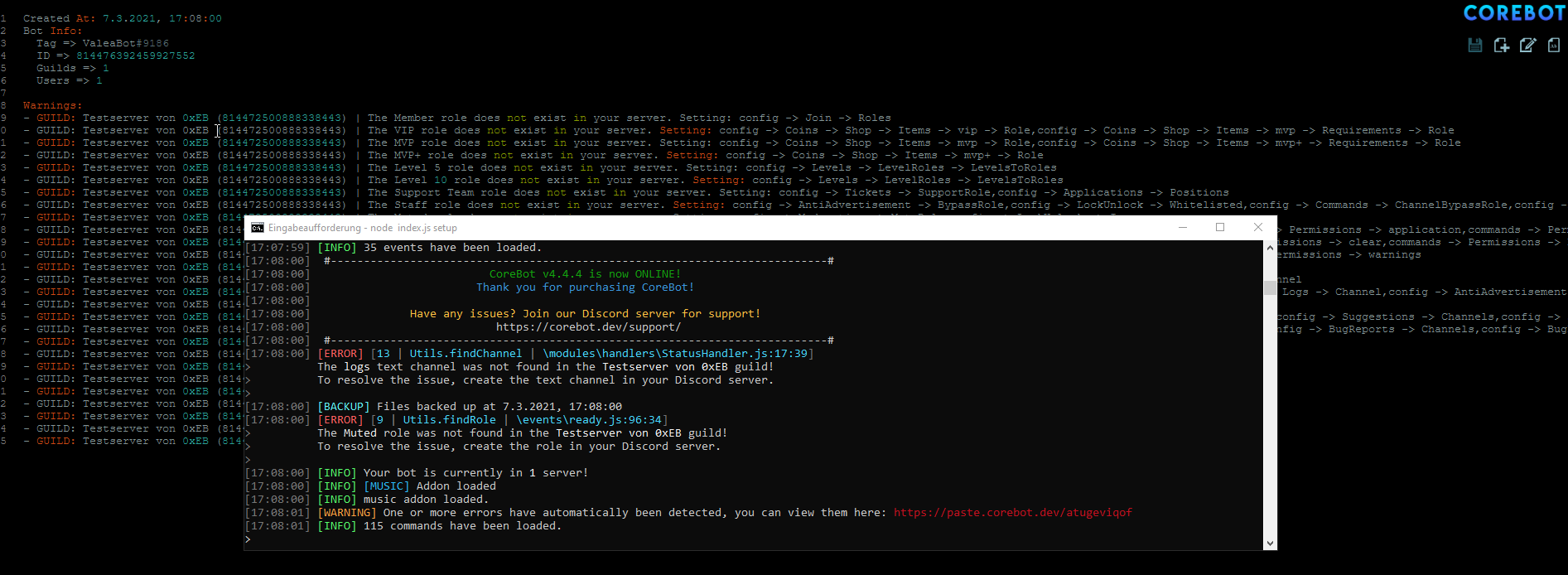Click the Eingabeaufforderung - node index.js setup title
This screenshot has width=1568, height=575.
[x=362, y=228]
